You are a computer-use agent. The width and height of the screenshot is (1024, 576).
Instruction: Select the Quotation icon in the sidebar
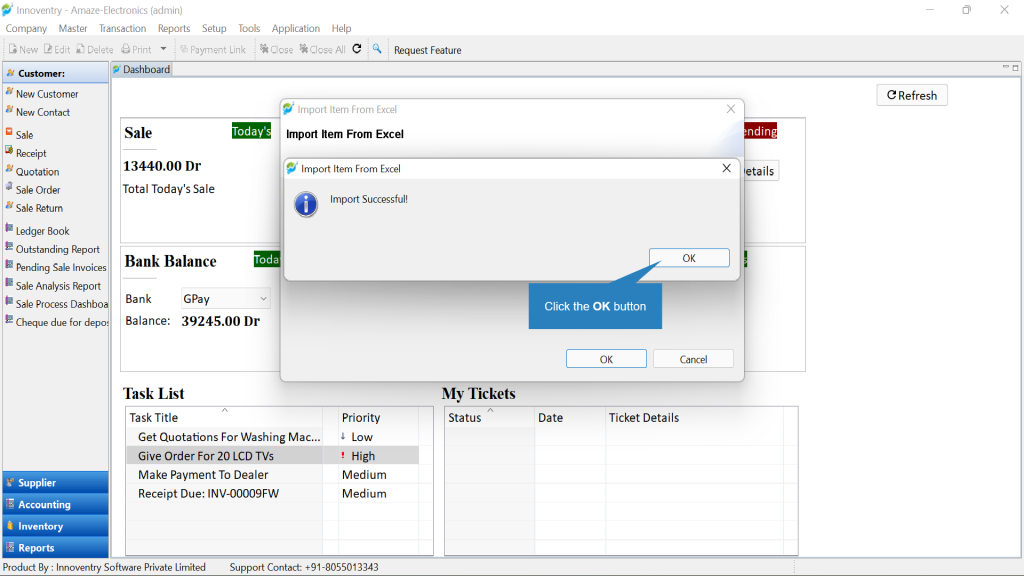(x=9, y=169)
